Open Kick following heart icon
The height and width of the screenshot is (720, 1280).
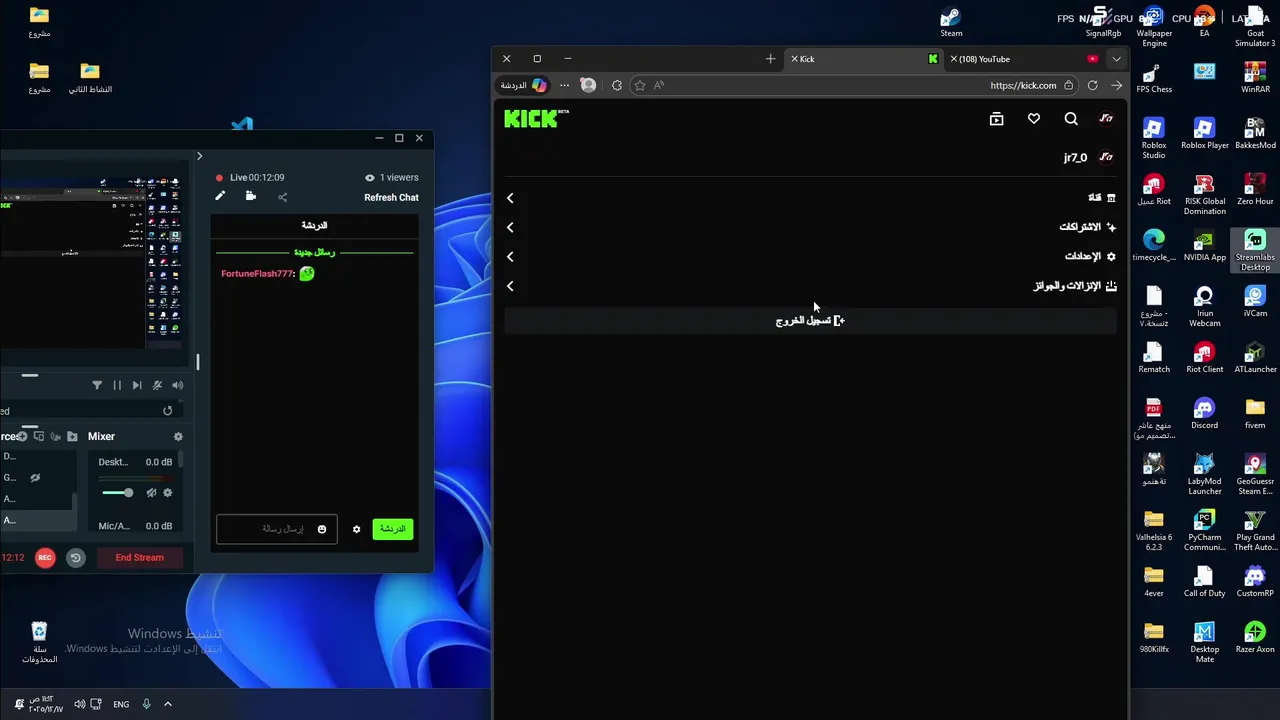1034,119
